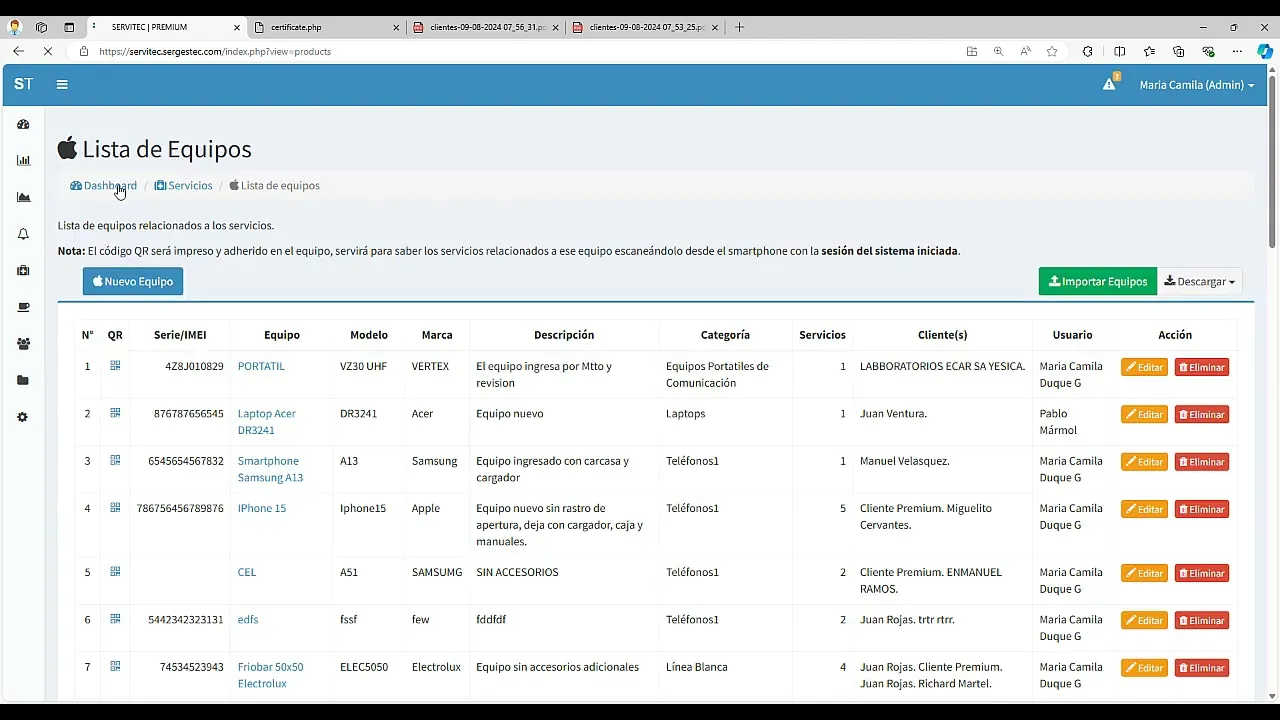
Task: Open the settings gear sidebar icon
Action: coord(23,417)
